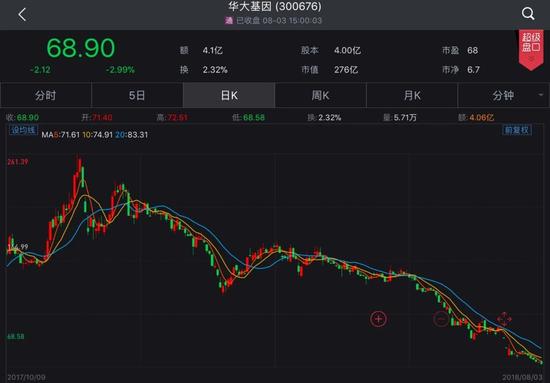The width and height of the screenshot is (550, 383).
Task: Toggle the 前复权 adjustment button
Action: (x=517, y=130)
